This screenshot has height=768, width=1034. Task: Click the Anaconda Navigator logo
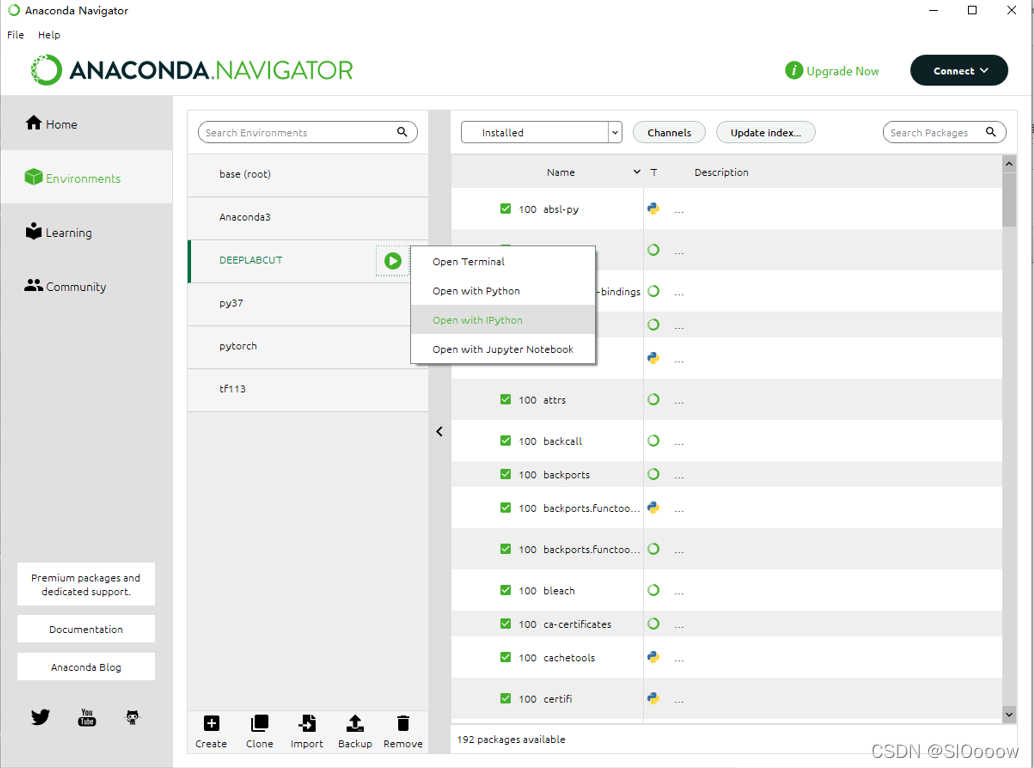tap(192, 70)
